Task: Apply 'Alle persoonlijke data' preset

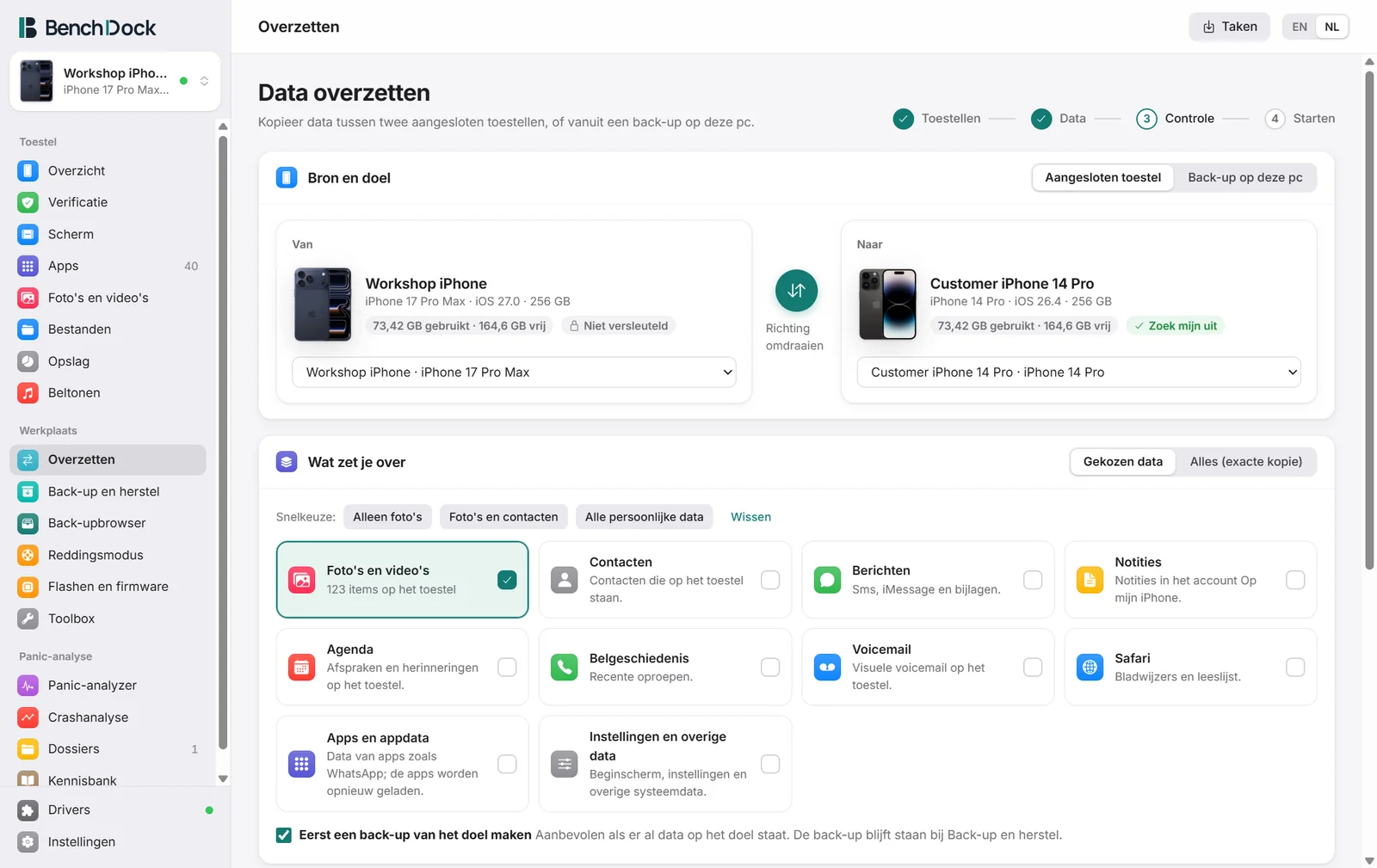Action: coord(645,517)
